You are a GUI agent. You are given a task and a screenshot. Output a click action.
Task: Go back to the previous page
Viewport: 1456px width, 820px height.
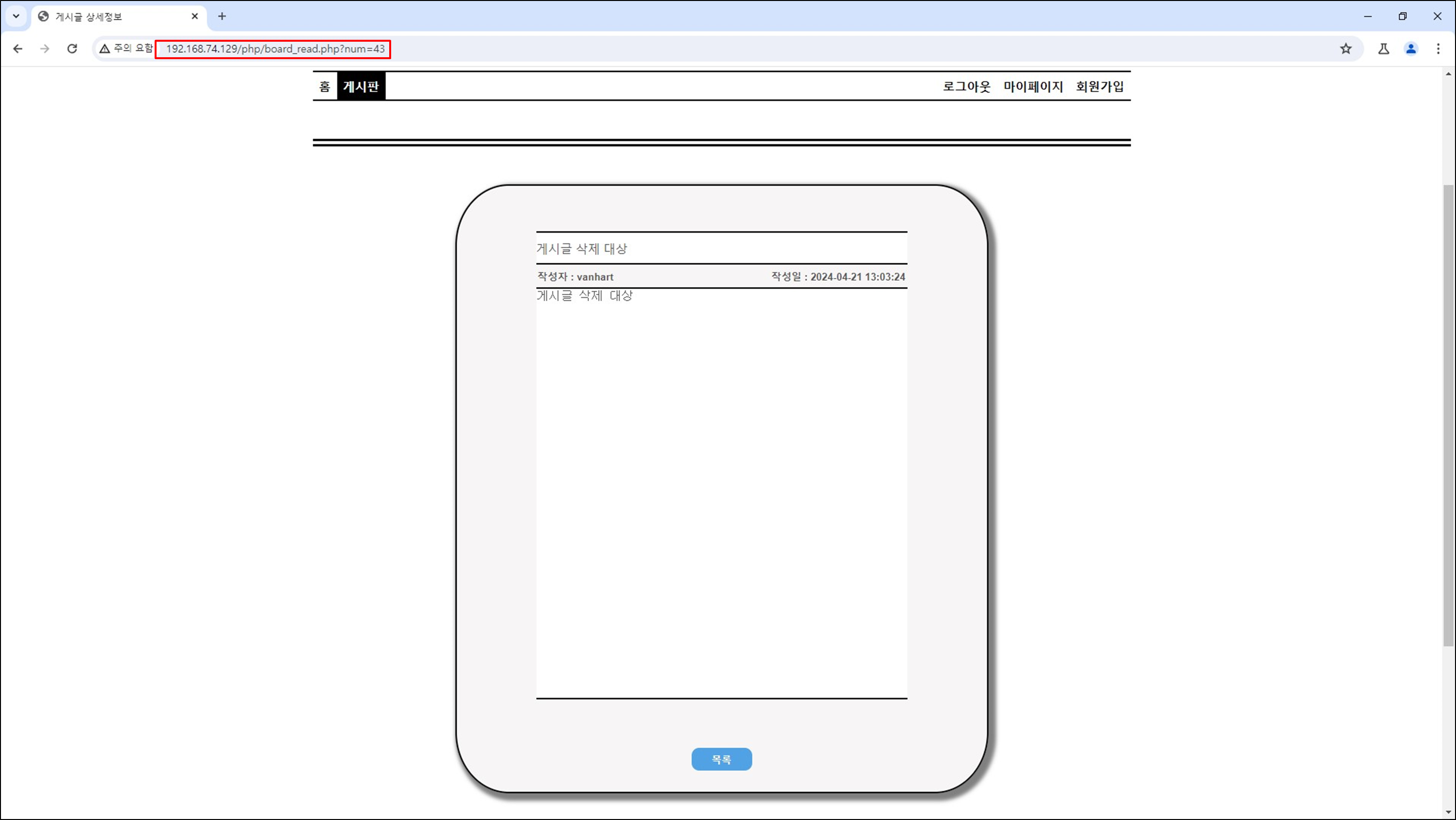coord(17,48)
